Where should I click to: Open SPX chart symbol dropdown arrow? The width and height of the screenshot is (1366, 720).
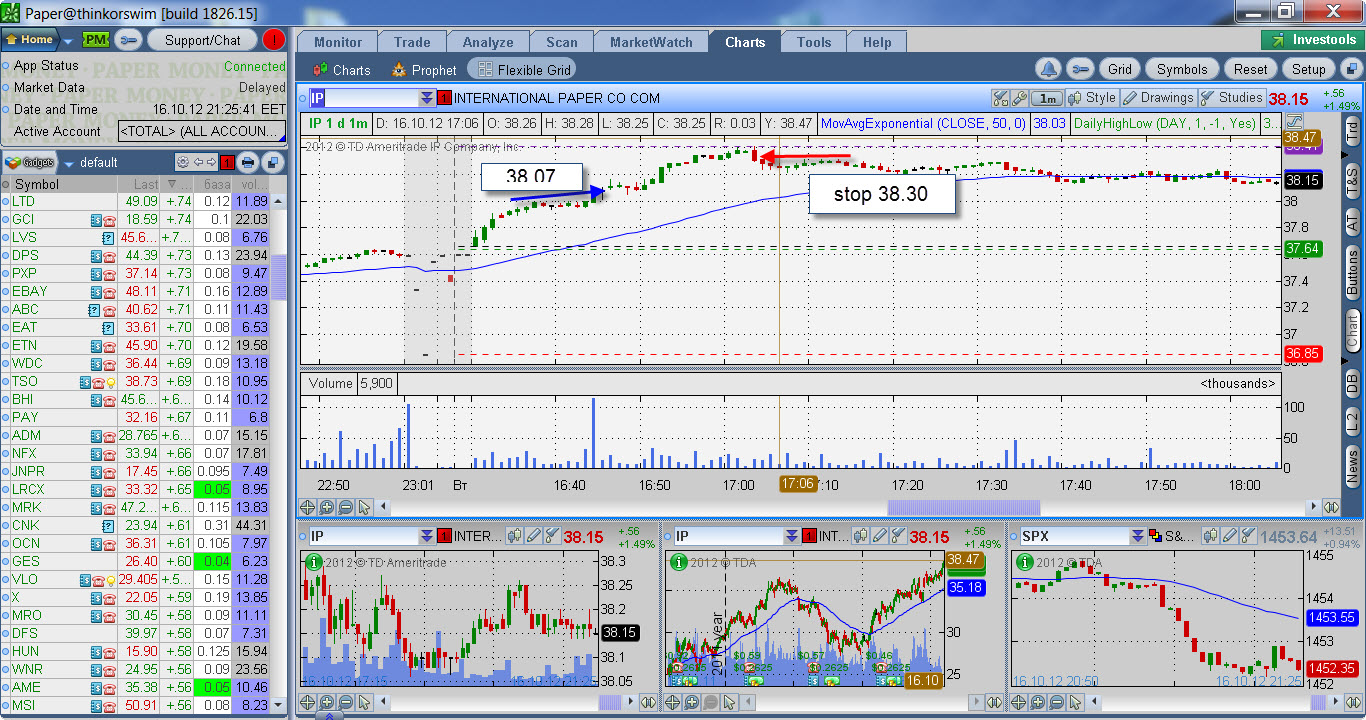pyautogui.click(x=1140, y=536)
